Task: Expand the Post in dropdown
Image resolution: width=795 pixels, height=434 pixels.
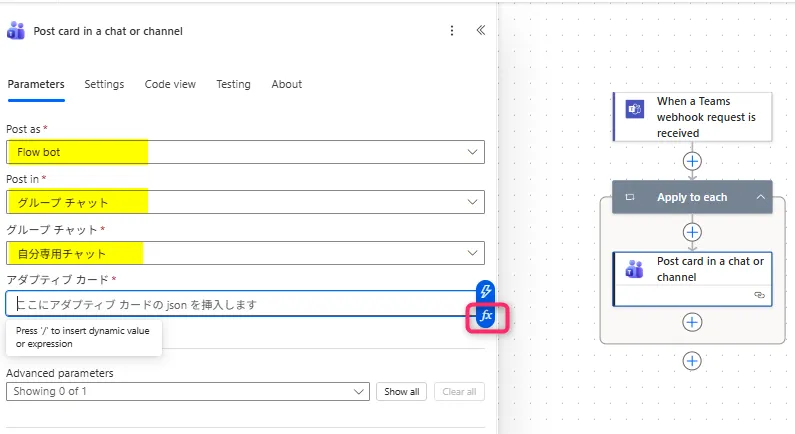Action: click(x=245, y=202)
